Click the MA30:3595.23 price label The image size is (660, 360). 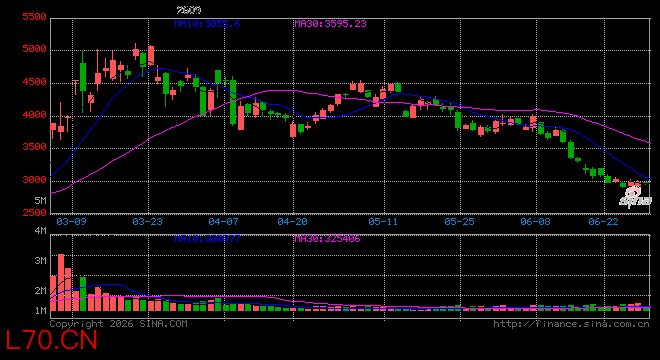(330, 24)
